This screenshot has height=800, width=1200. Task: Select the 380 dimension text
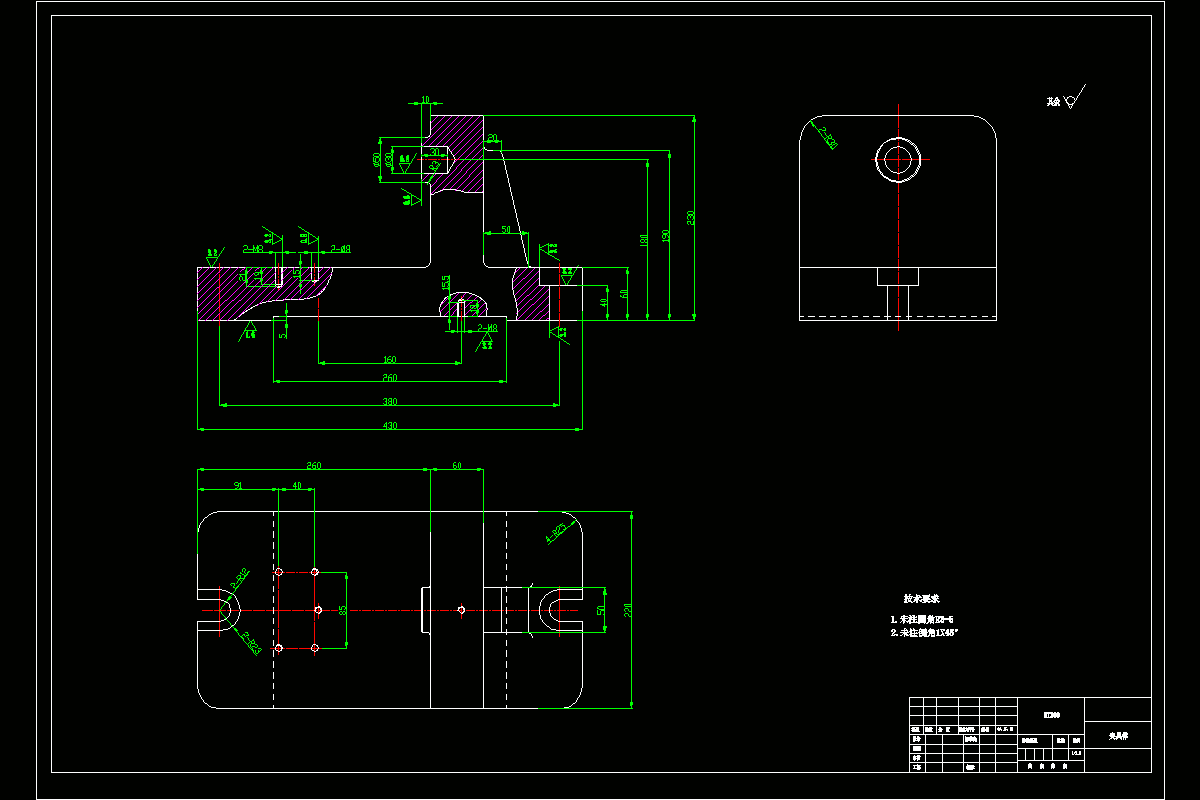pos(390,402)
